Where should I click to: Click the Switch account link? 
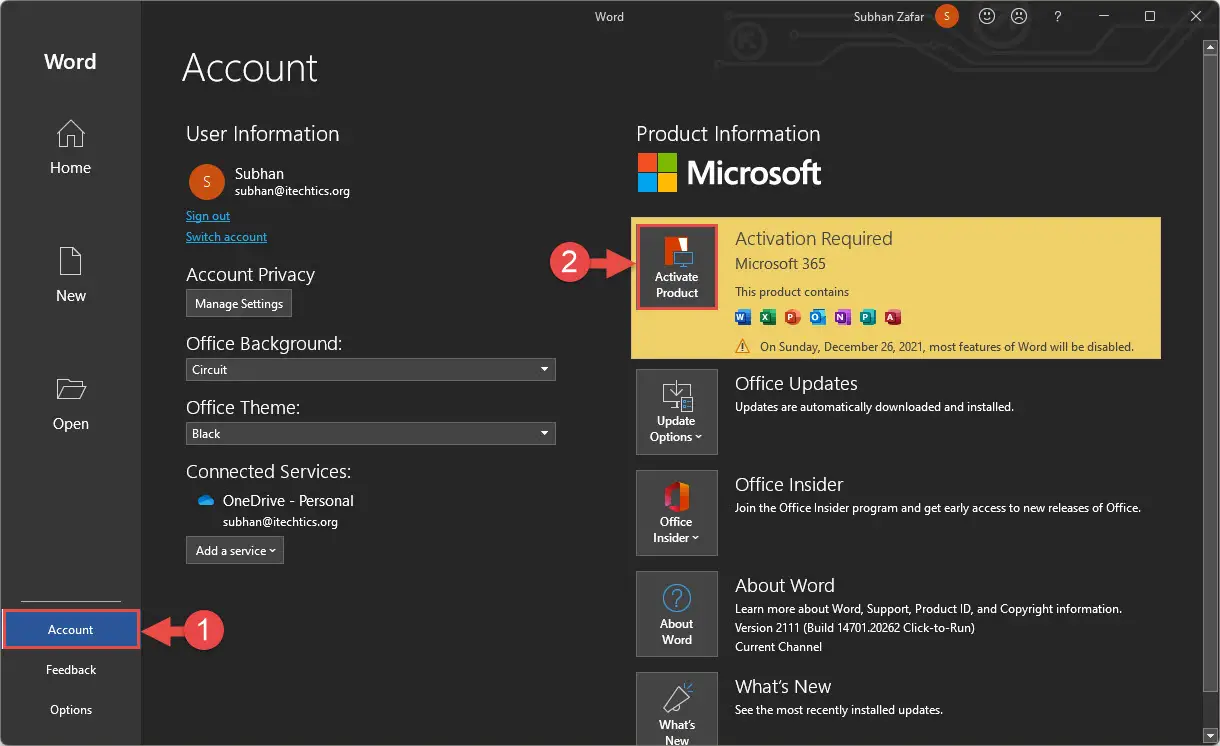(x=226, y=237)
